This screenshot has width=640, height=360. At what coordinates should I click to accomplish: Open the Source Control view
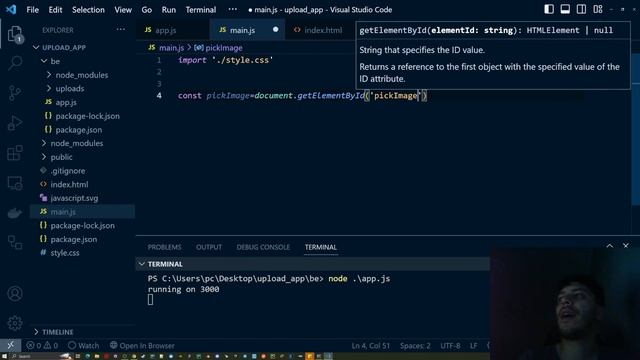coord(15,93)
